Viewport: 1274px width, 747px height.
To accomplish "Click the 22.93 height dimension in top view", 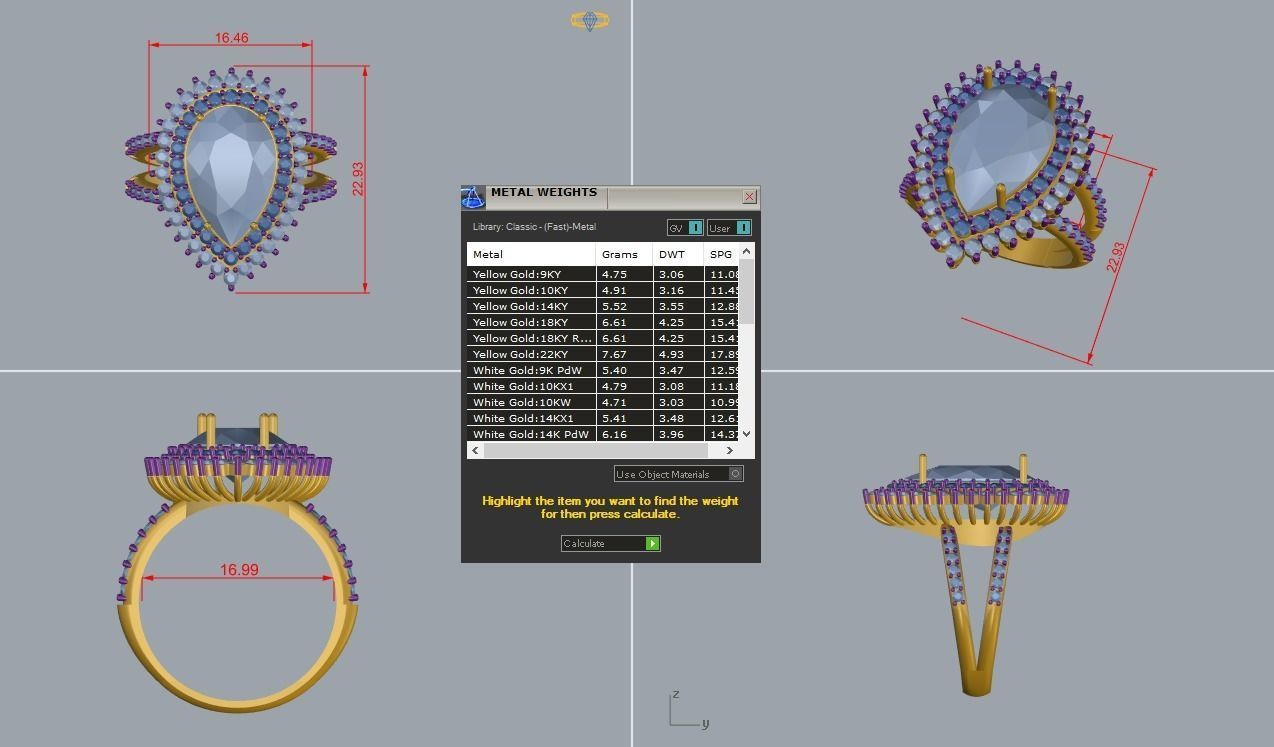I will click(357, 179).
